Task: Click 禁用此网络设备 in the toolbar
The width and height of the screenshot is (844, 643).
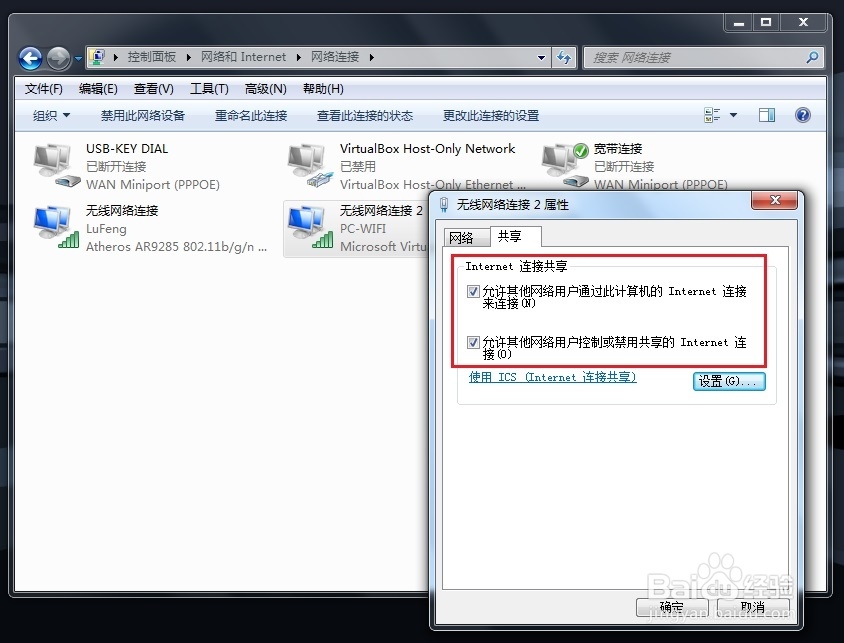Action: click(x=143, y=116)
